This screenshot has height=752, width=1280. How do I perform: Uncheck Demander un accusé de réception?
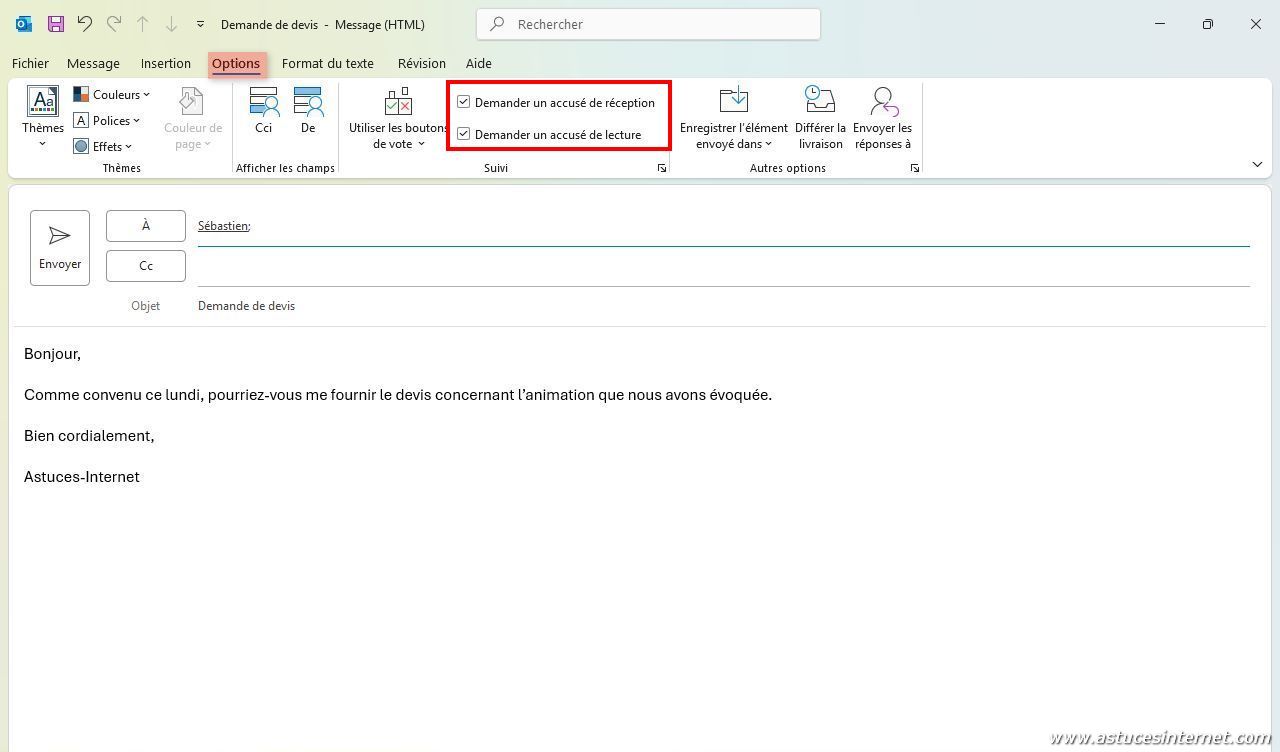[x=464, y=102]
